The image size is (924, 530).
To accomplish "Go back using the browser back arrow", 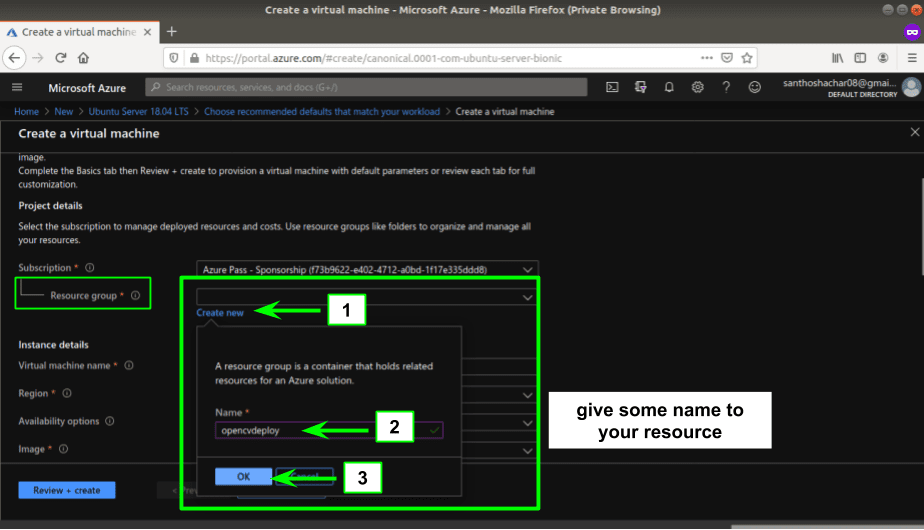I will [14, 58].
